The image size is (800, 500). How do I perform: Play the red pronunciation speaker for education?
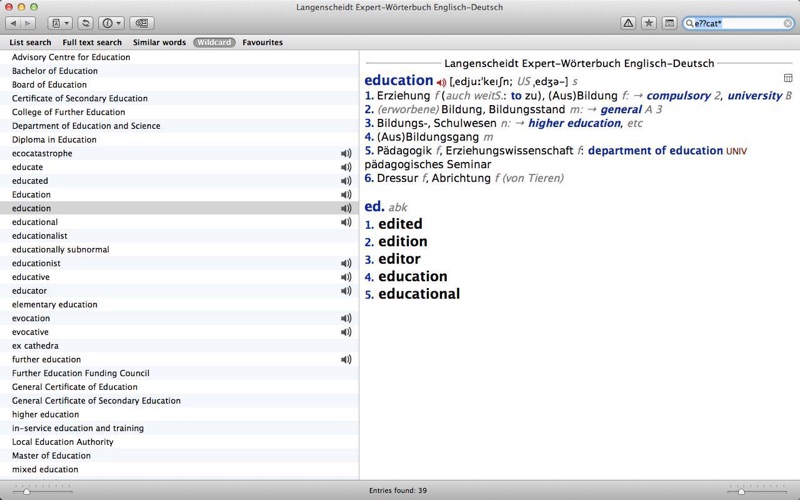(441, 82)
